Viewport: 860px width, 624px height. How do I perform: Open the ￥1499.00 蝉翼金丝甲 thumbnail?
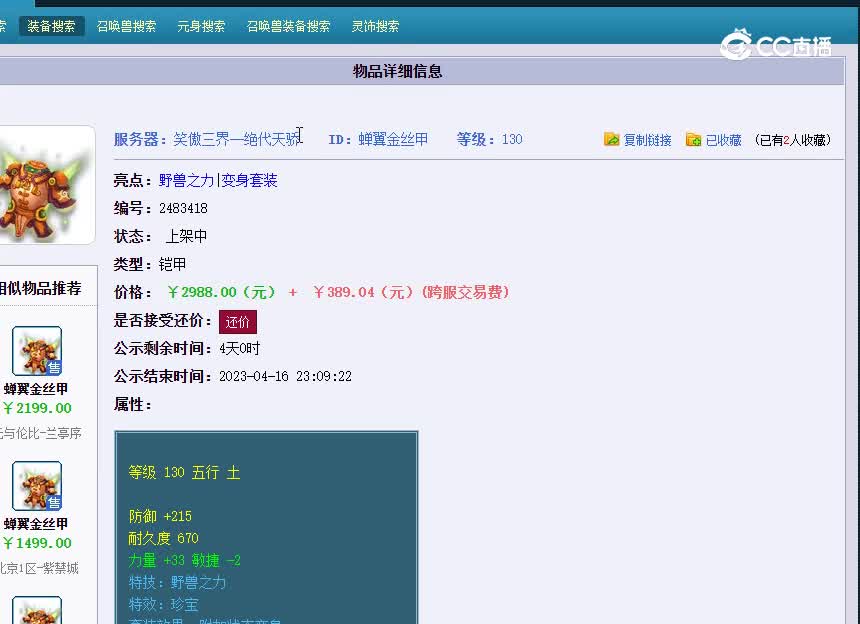click(x=37, y=486)
